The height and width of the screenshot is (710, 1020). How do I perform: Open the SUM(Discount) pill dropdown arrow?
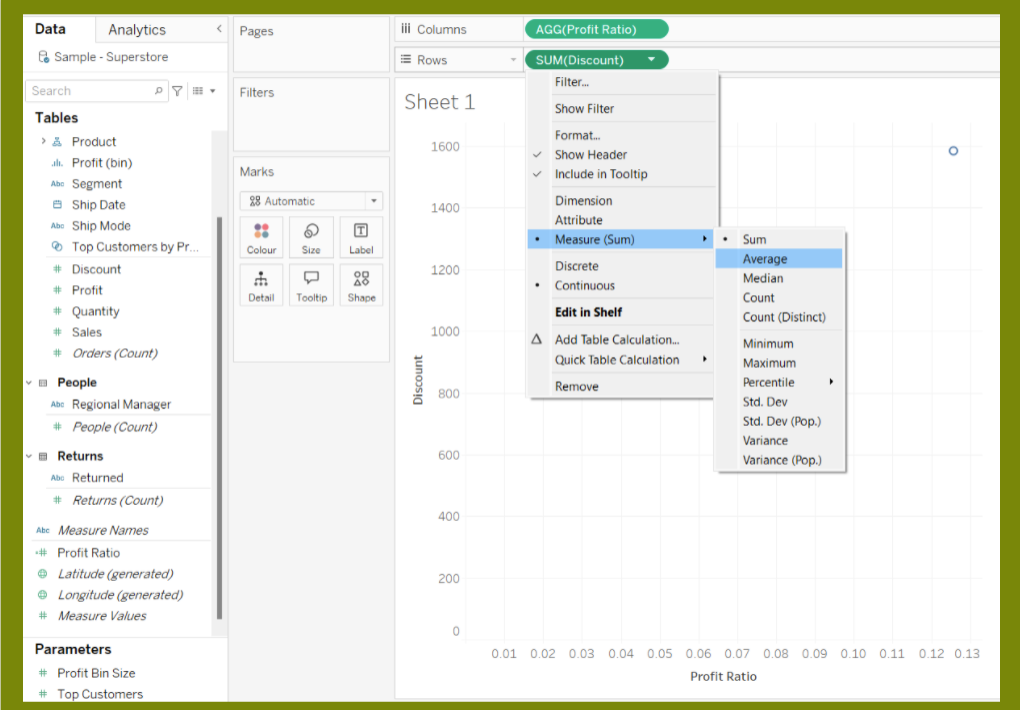click(651, 60)
